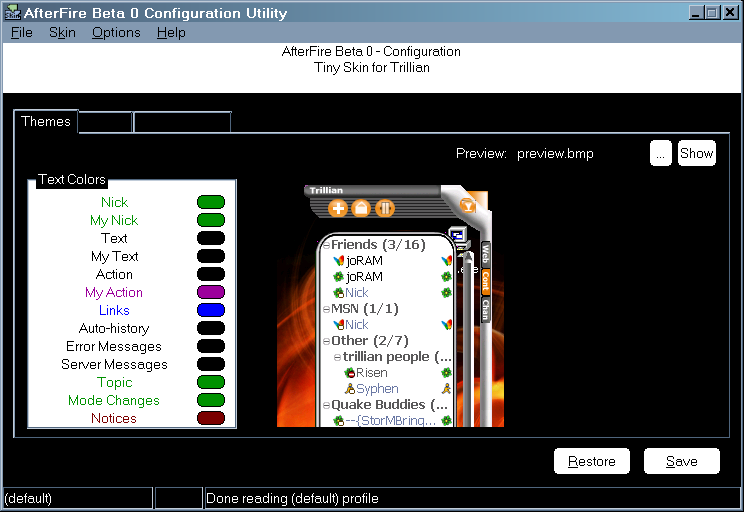Pick the Auto-history color swatch
744x512 pixels.
211,328
